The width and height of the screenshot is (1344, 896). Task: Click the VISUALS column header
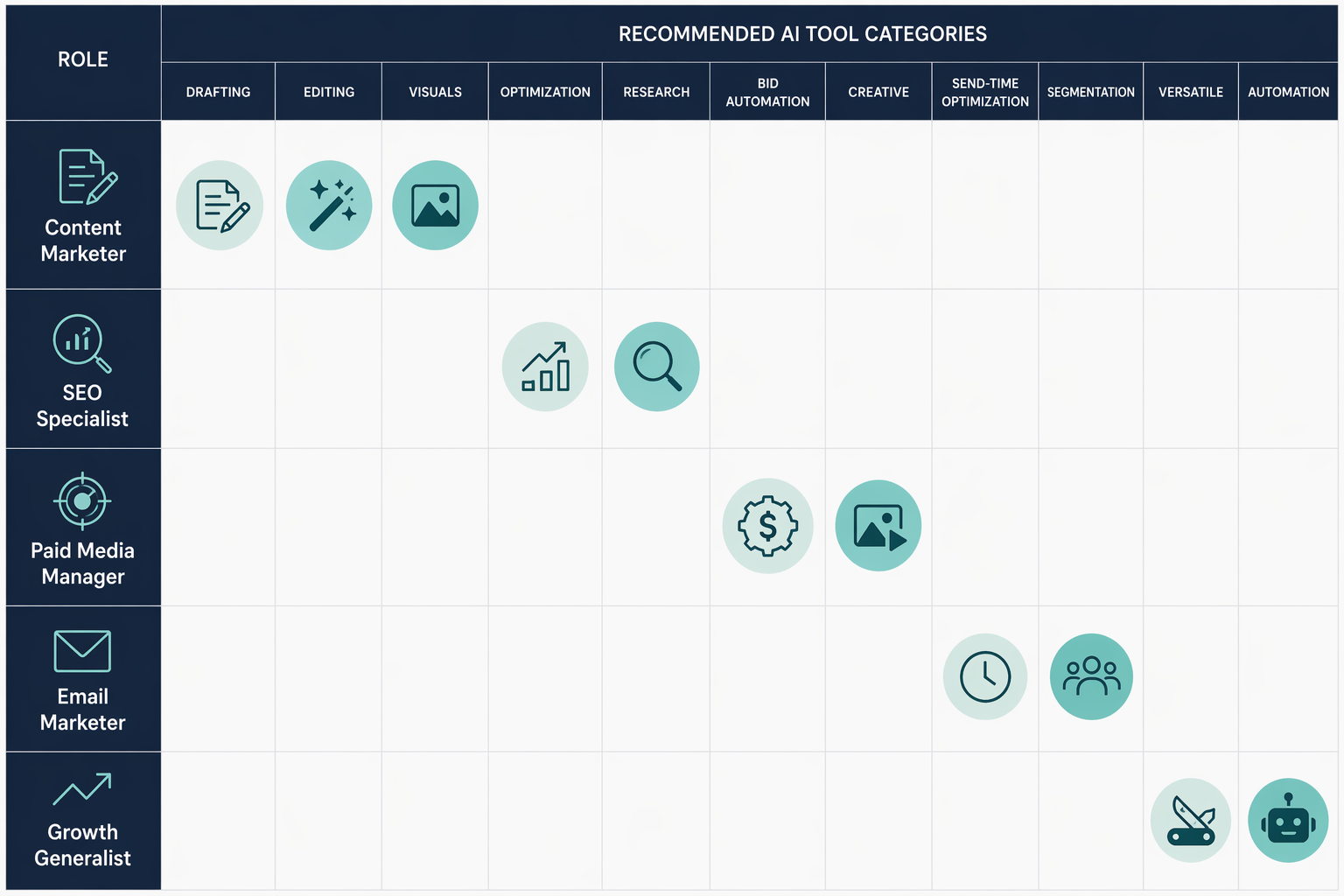pos(435,92)
